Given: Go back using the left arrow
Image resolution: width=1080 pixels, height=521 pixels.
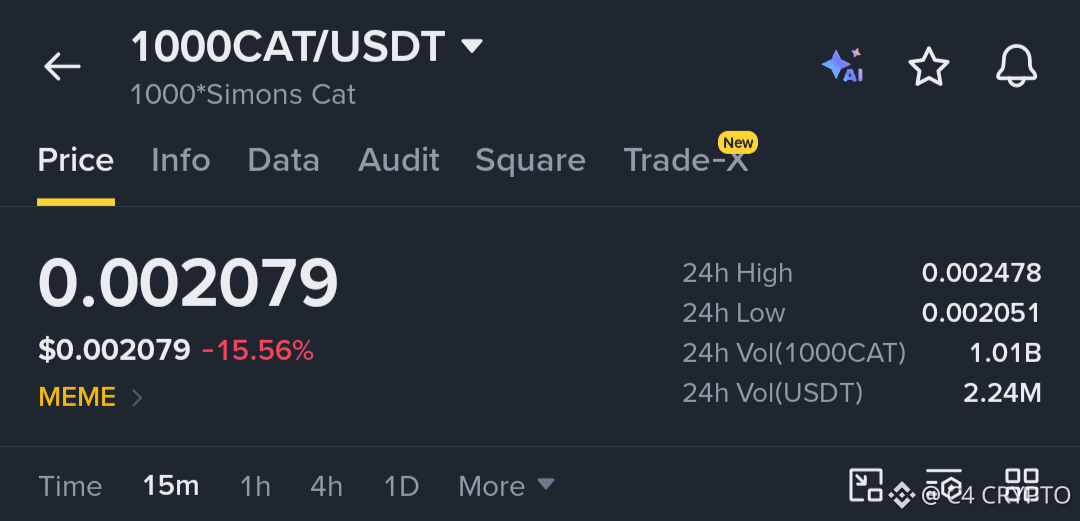Looking at the screenshot, I should click(62, 67).
